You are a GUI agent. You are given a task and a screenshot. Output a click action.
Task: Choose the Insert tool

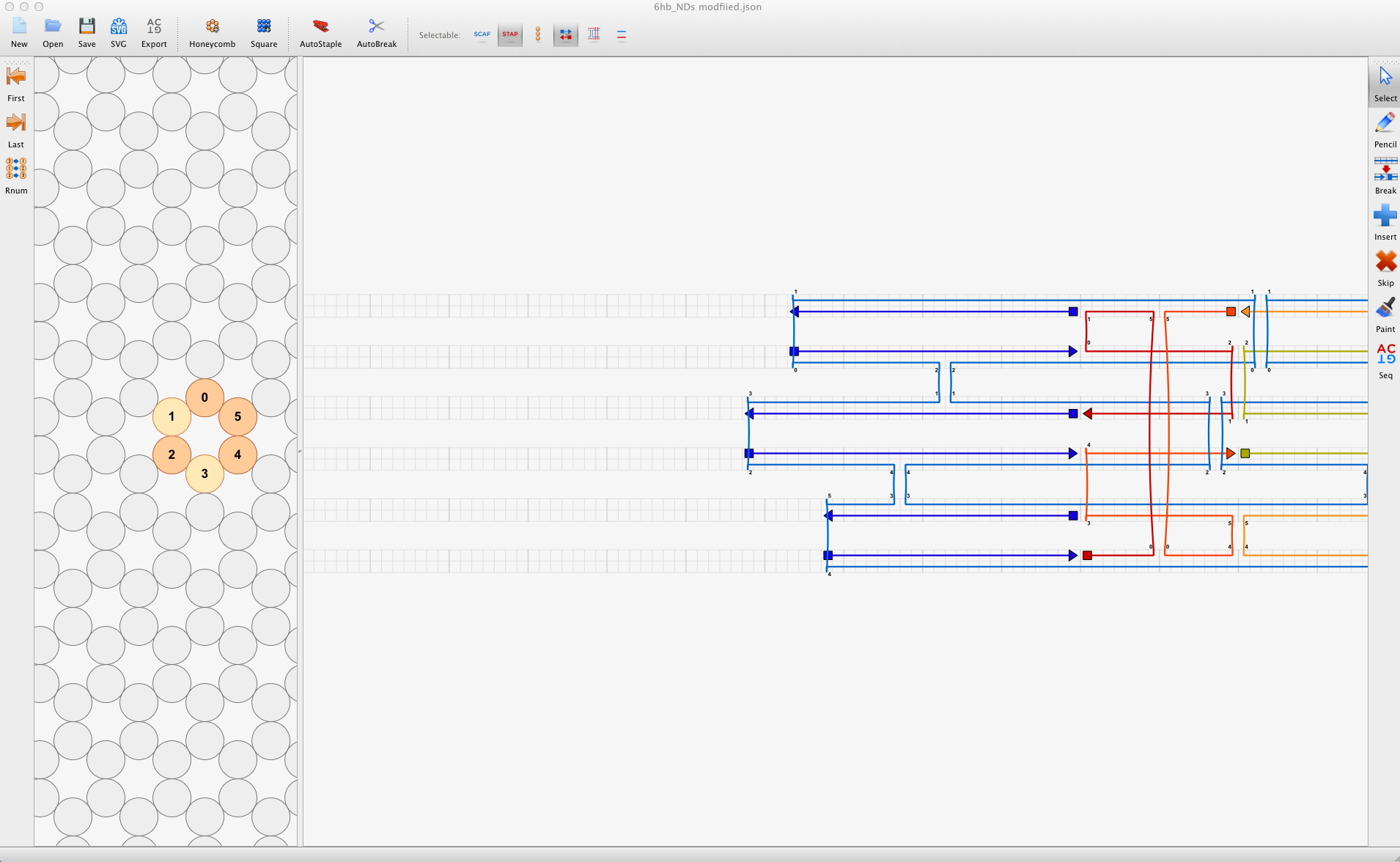point(1385,222)
